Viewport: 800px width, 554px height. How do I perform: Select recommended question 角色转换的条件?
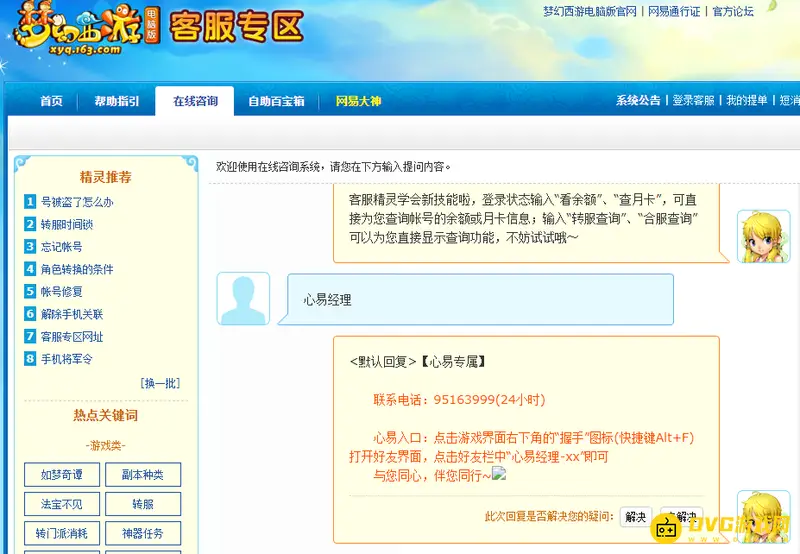[x=77, y=269]
